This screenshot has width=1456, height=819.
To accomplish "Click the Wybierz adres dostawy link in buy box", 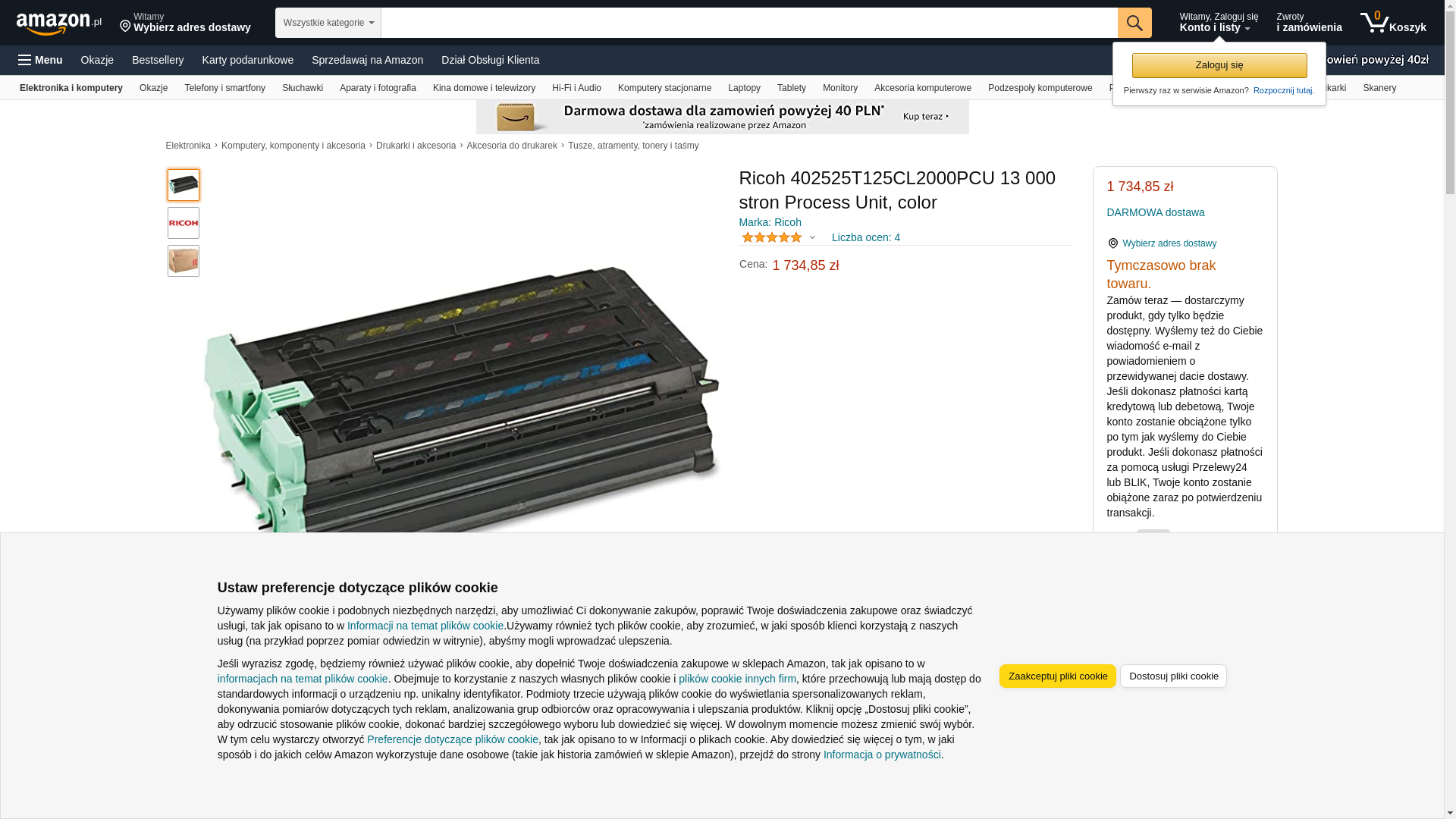I will (x=1169, y=243).
